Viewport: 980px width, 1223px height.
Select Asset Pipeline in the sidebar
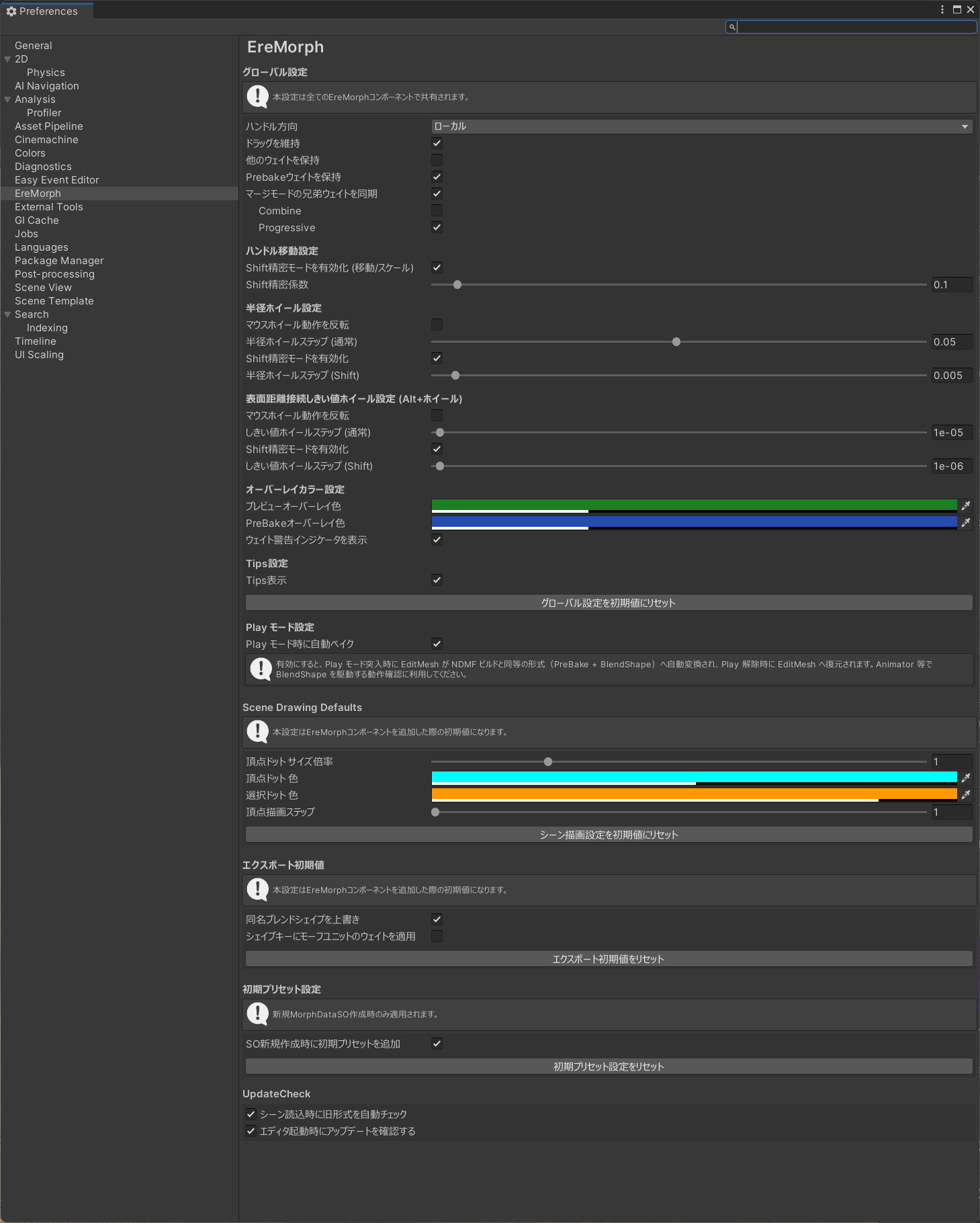click(49, 126)
